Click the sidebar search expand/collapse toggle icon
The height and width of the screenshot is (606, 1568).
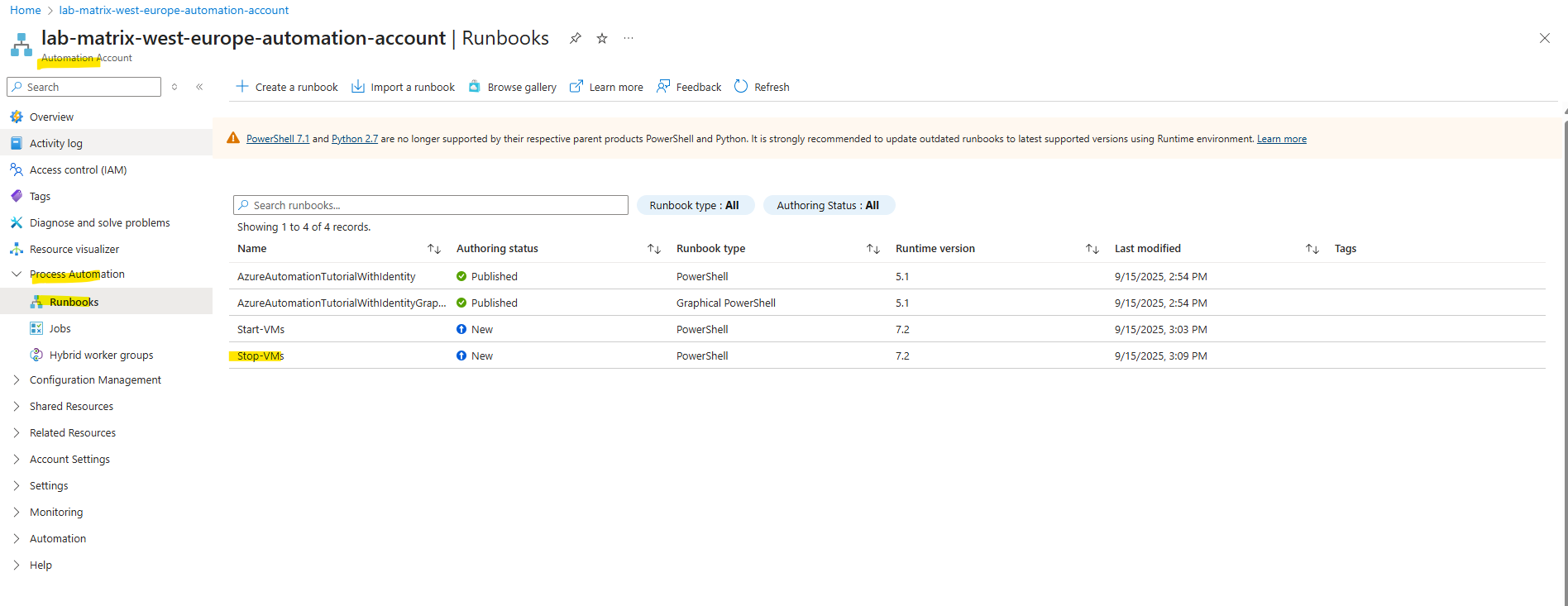[174, 87]
